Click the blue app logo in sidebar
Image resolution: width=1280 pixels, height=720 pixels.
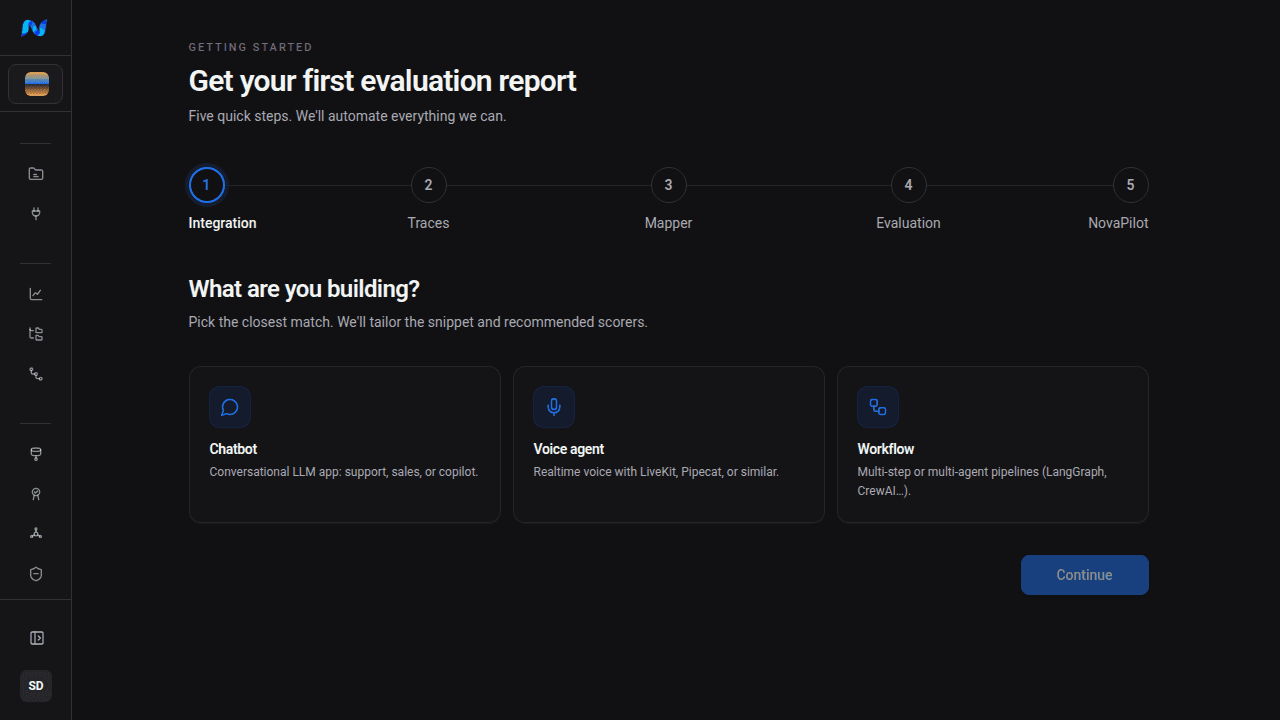click(x=34, y=28)
